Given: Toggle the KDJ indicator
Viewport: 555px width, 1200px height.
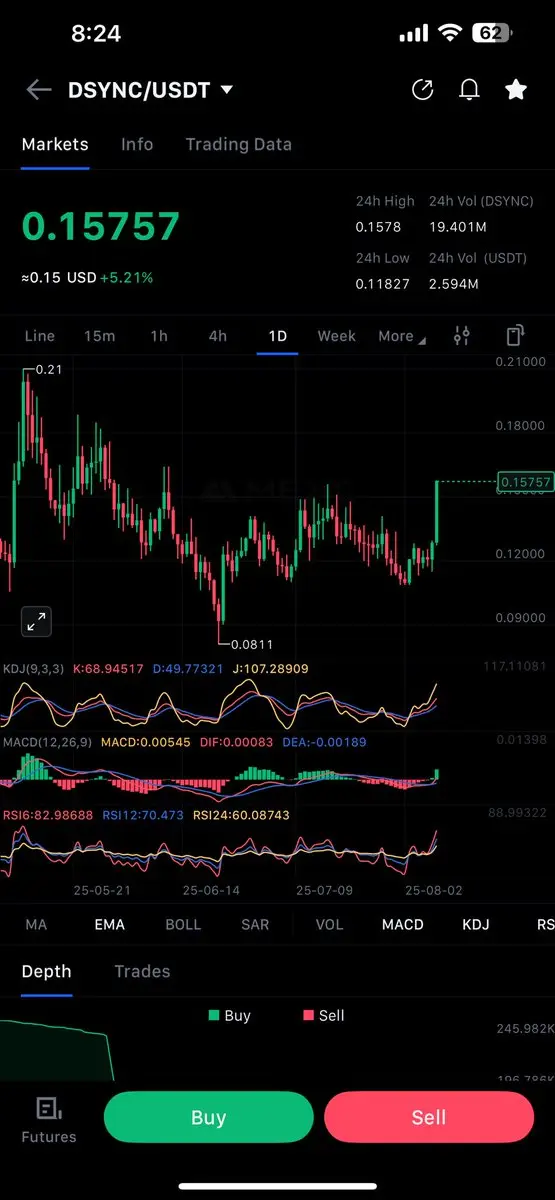Looking at the screenshot, I should (476, 925).
